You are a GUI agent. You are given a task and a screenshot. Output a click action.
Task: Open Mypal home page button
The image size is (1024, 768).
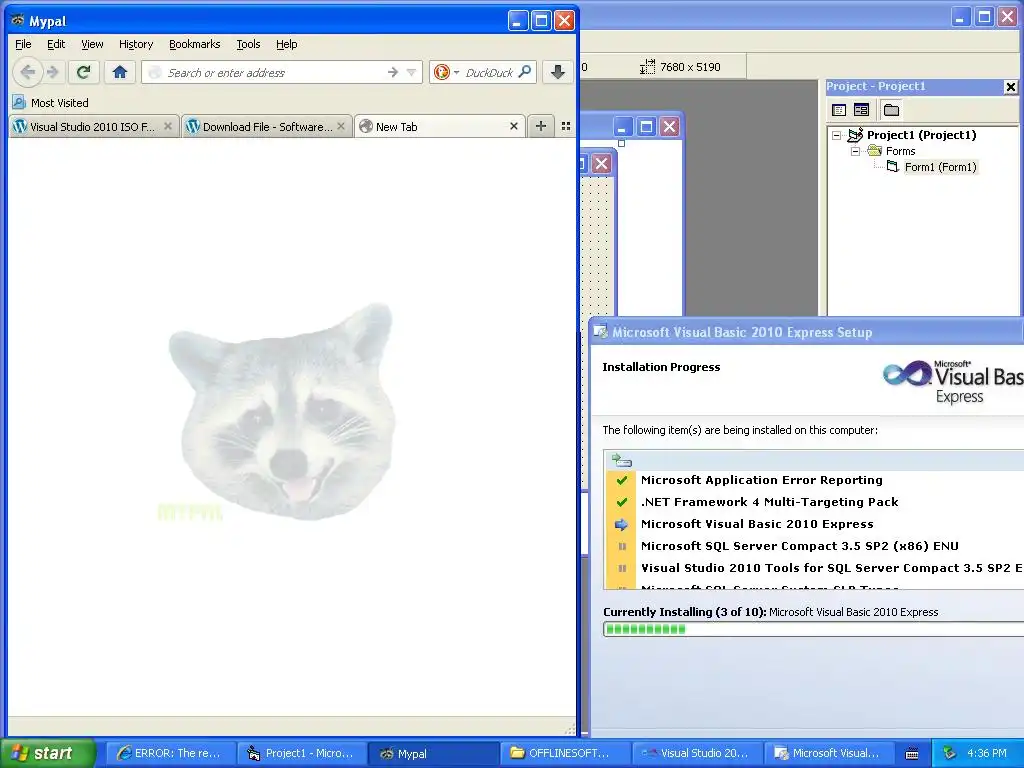(x=120, y=72)
